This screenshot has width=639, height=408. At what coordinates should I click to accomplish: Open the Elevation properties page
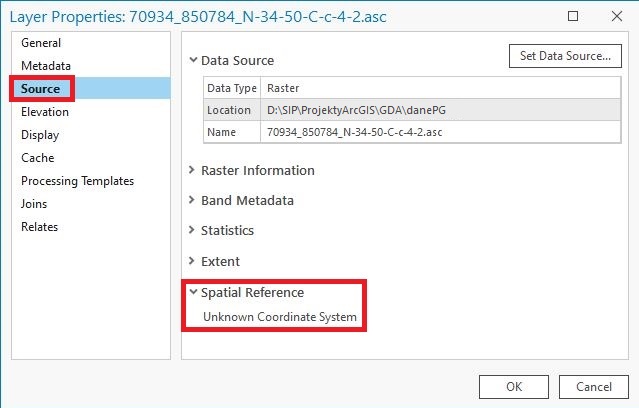point(45,112)
